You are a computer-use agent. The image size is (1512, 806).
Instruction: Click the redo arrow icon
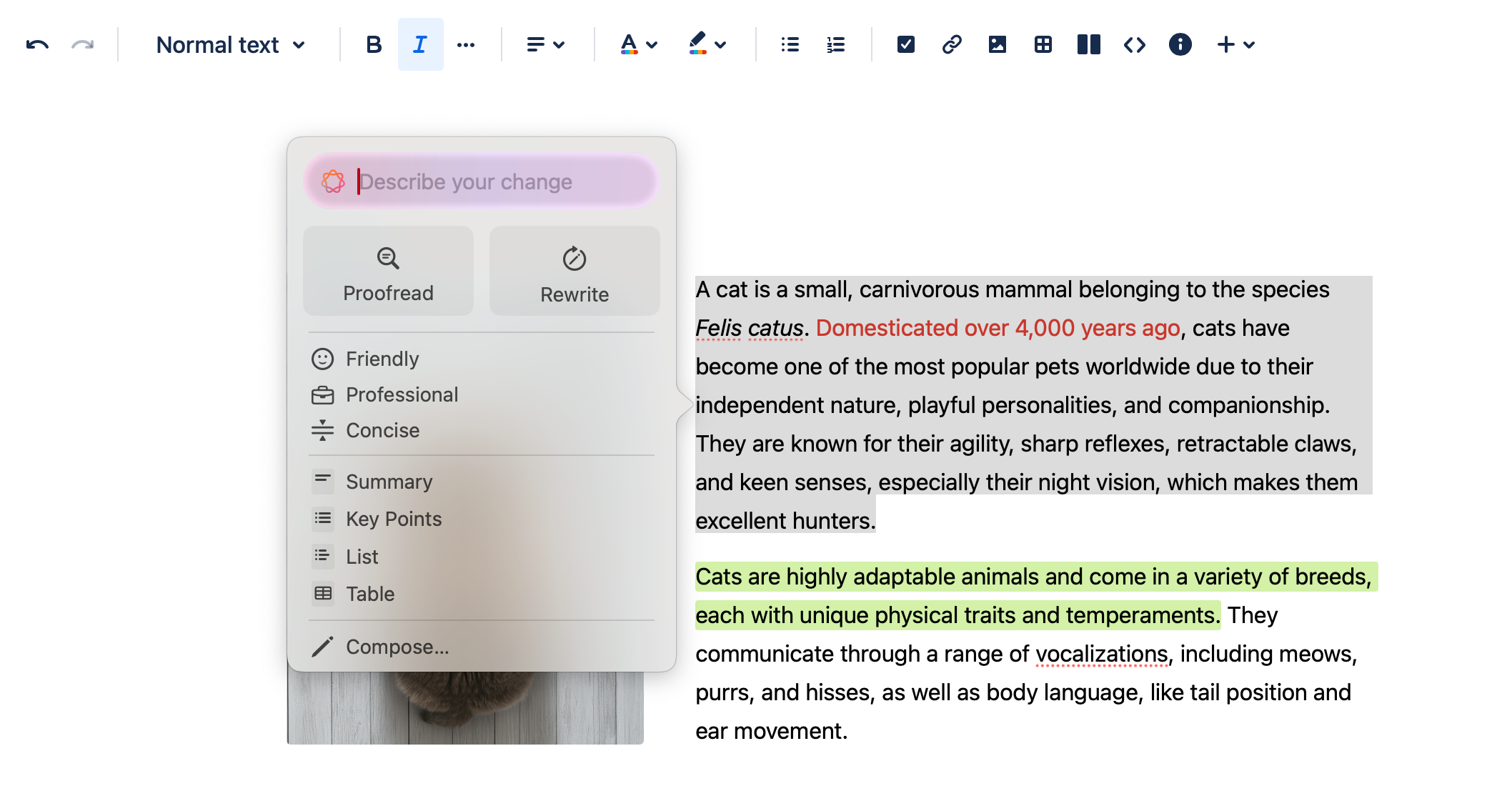pyautogui.click(x=83, y=45)
